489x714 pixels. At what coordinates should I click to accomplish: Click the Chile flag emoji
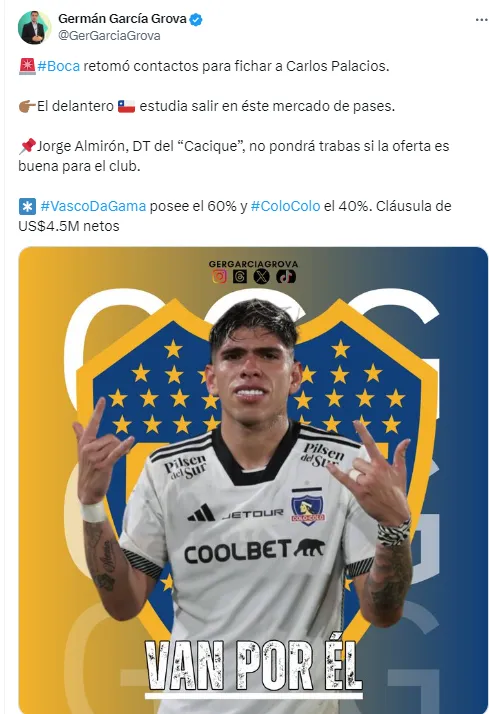(x=127, y=106)
